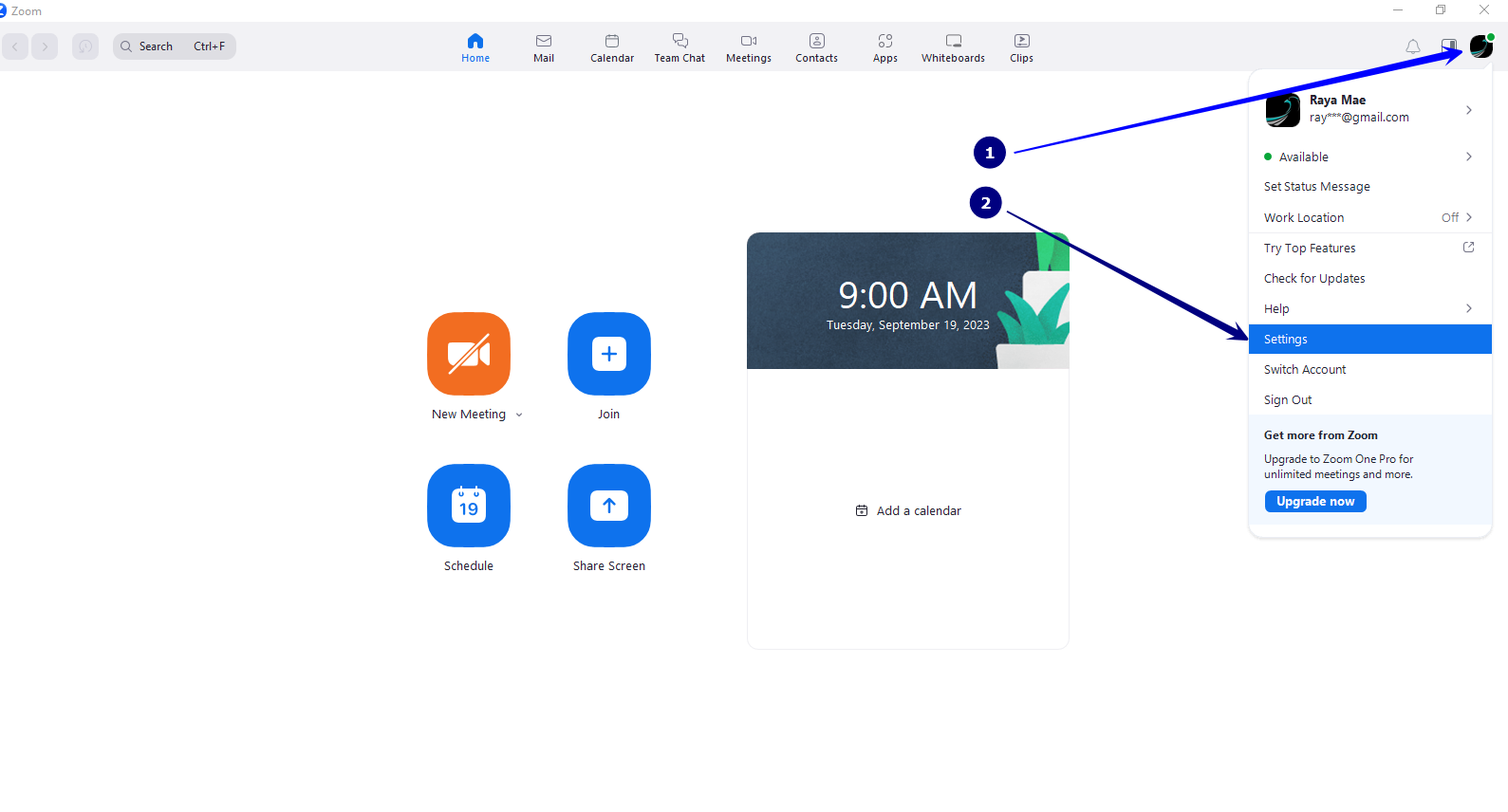Click the Search field
The image size is (1508, 812).
[x=175, y=46]
